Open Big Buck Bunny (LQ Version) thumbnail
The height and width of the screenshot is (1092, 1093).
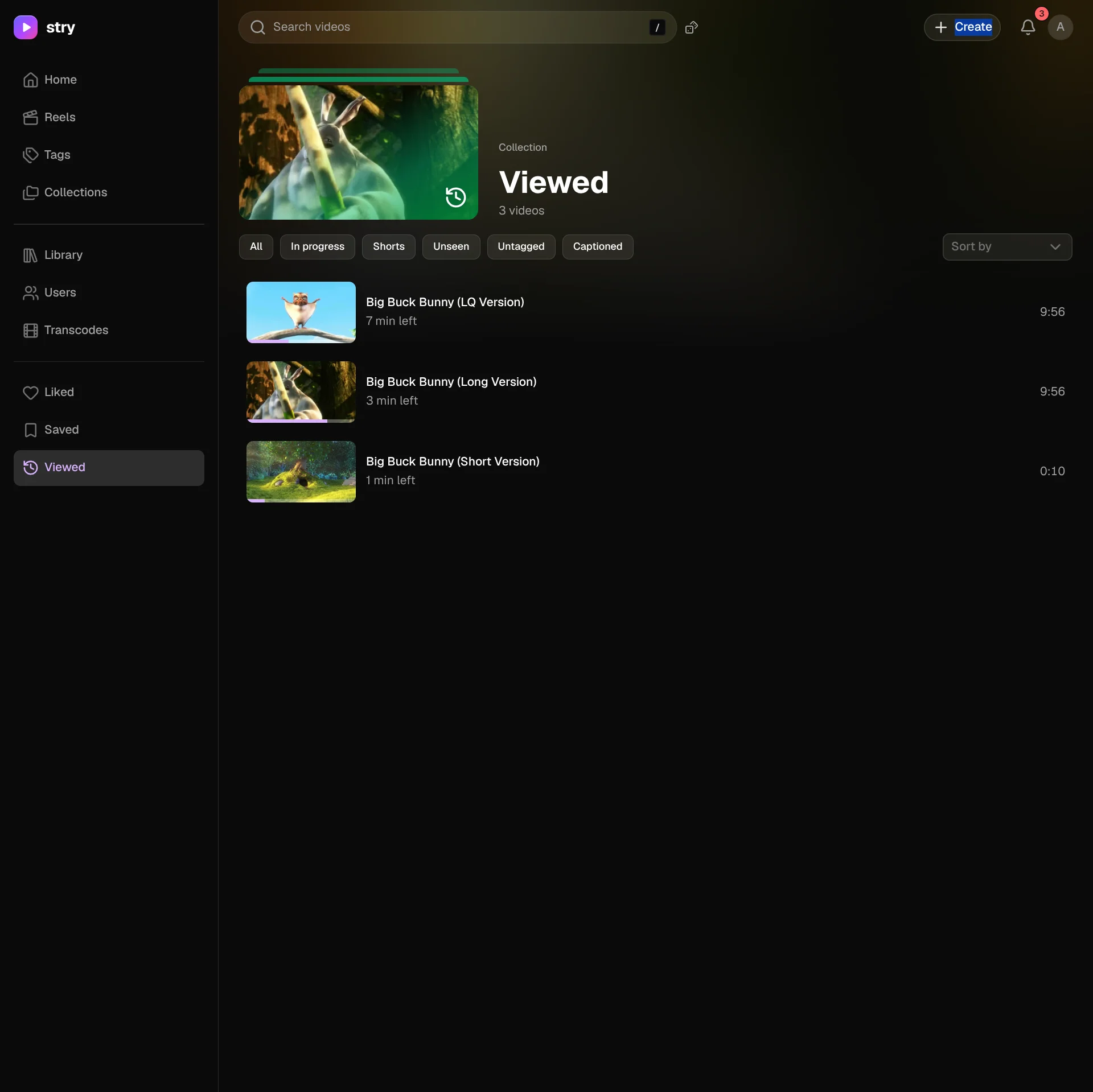[301, 312]
